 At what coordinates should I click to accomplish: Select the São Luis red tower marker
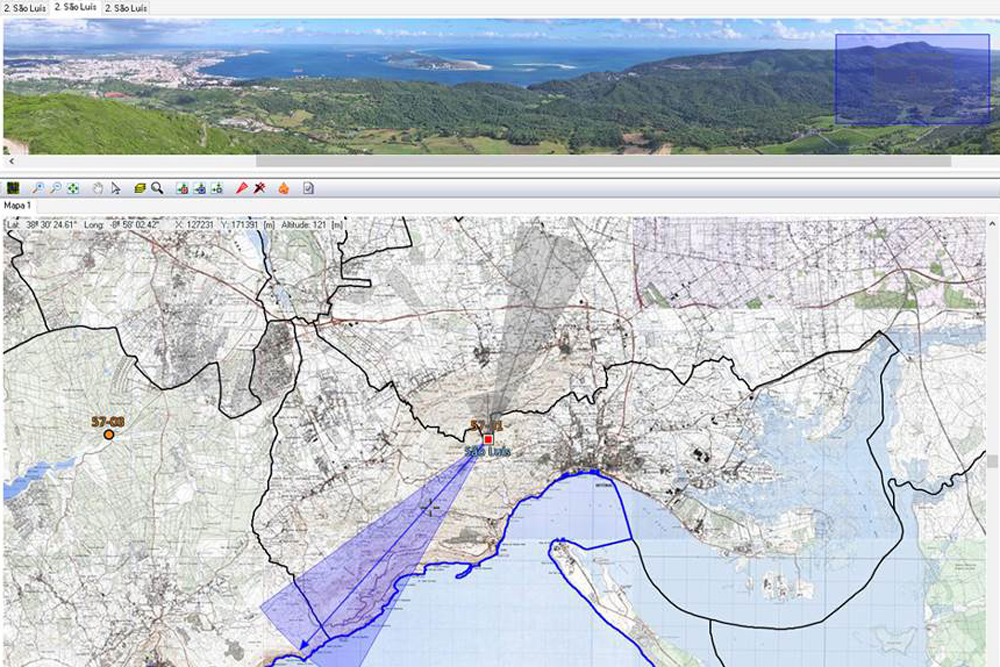489,440
